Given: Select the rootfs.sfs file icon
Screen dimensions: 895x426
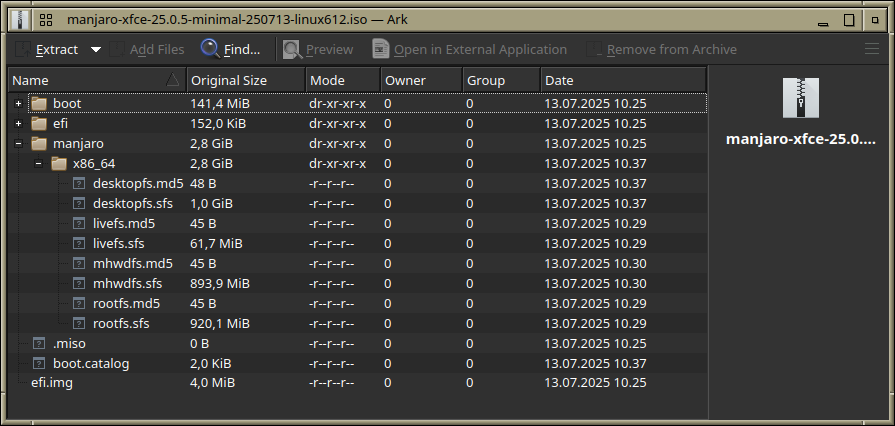Looking at the screenshot, I should tap(79, 324).
